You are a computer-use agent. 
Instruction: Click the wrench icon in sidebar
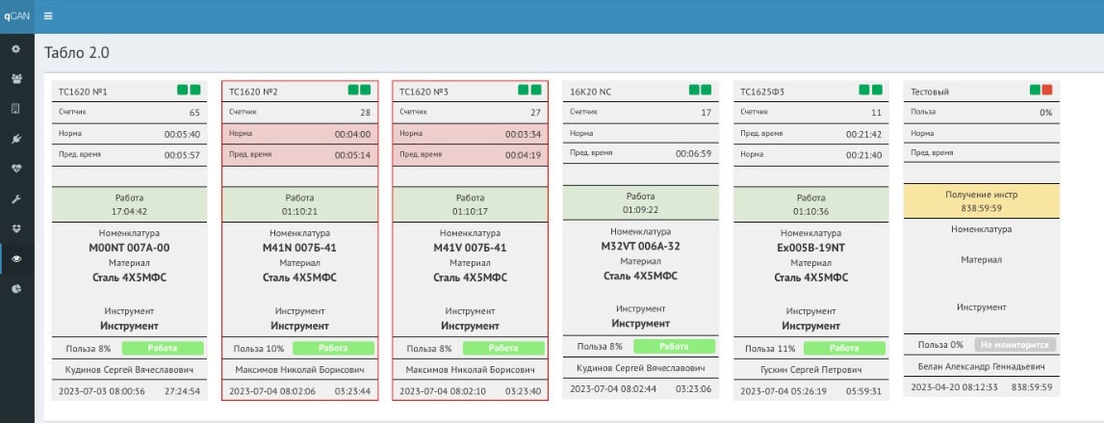pos(17,198)
